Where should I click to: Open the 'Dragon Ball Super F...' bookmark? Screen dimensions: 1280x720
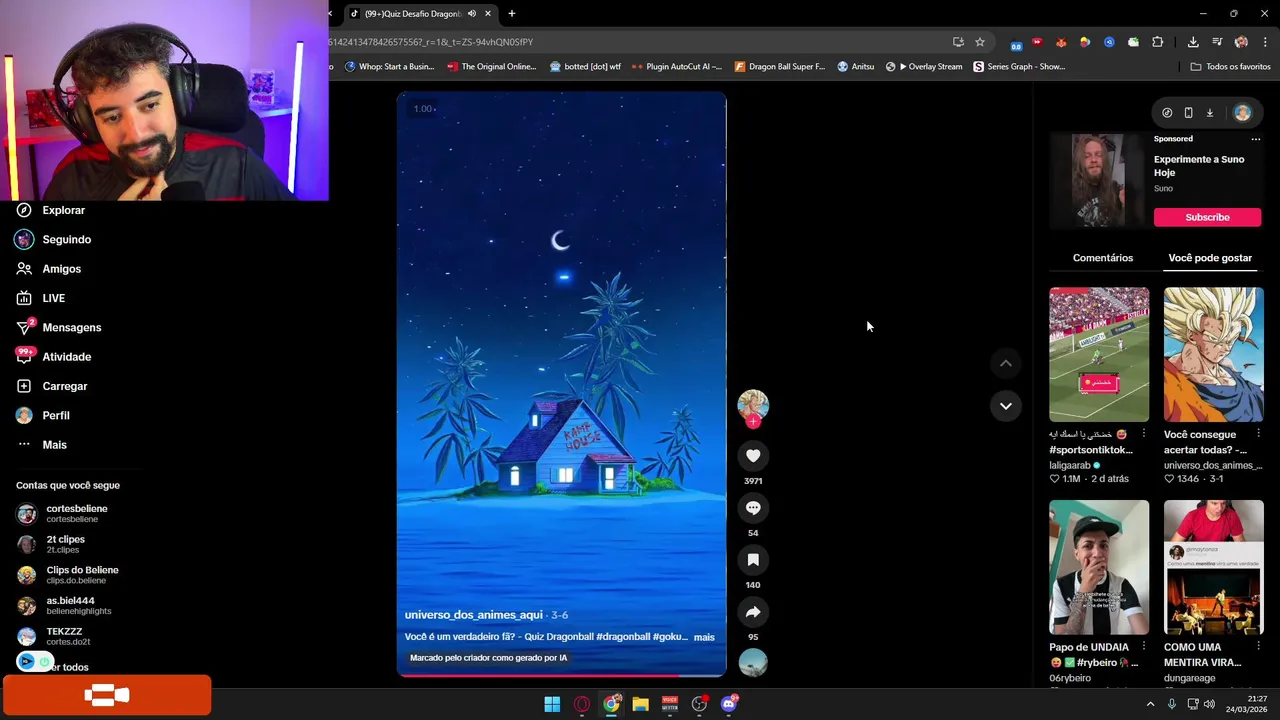click(780, 67)
